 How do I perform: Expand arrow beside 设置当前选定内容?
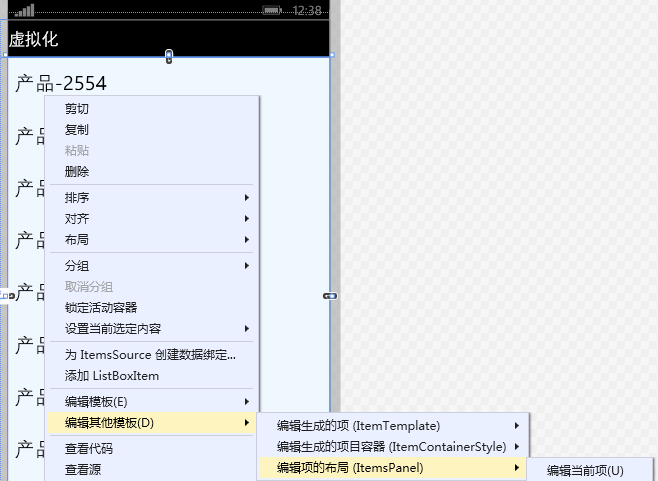pos(247,328)
